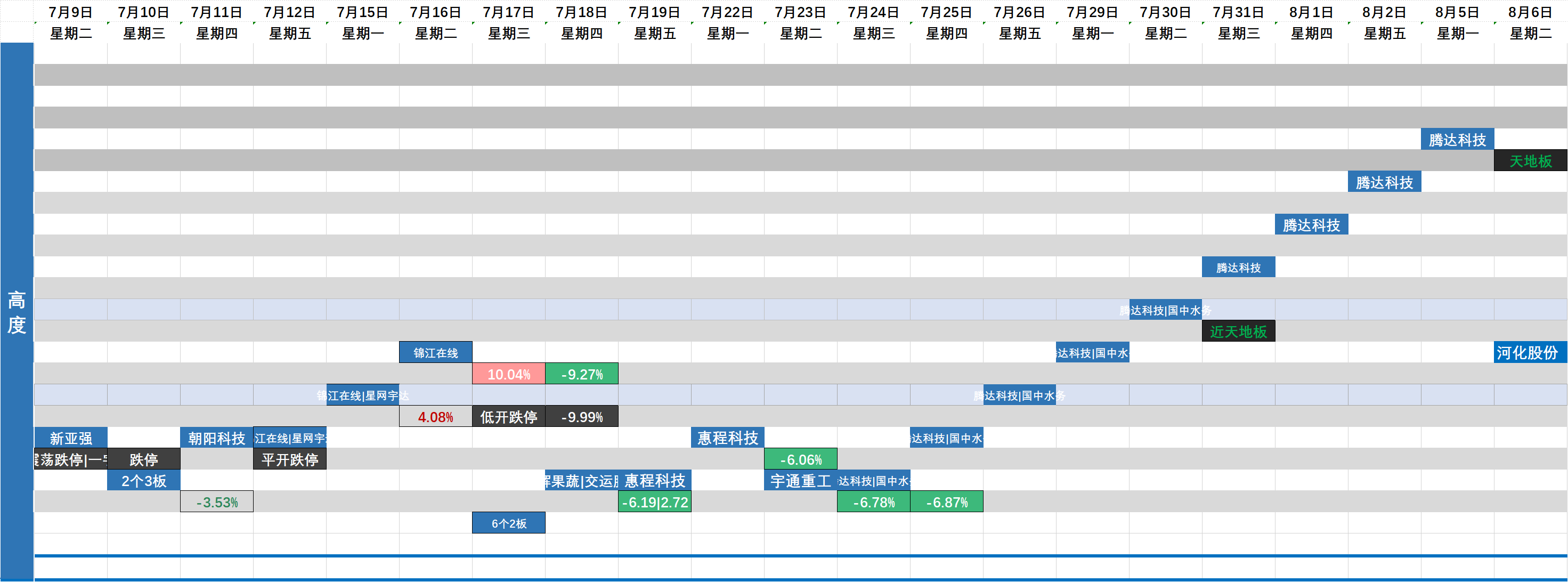
Task: Click the 7月15日 date header
Action: pos(363,12)
